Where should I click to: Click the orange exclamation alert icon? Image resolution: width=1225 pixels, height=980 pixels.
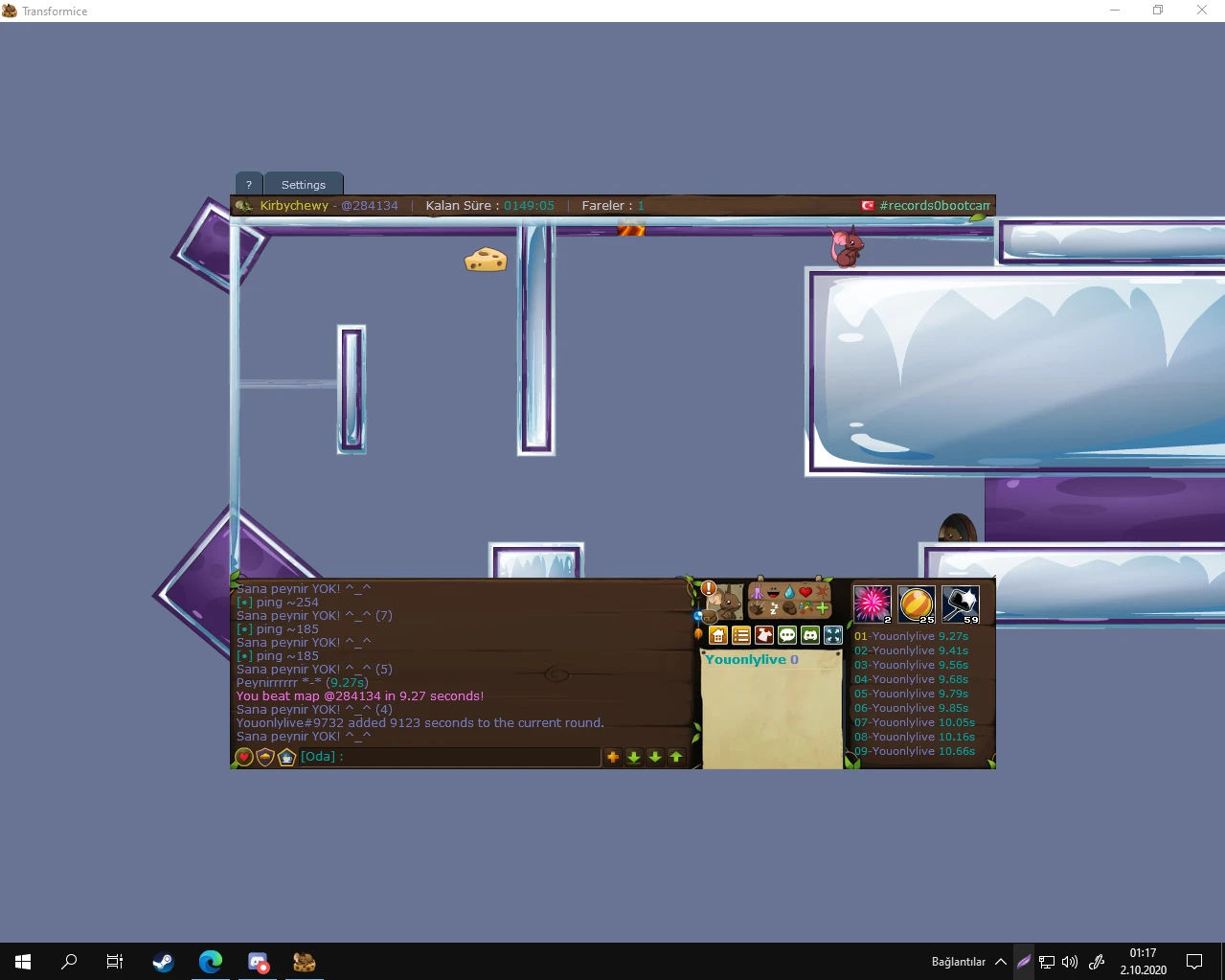tap(709, 587)
